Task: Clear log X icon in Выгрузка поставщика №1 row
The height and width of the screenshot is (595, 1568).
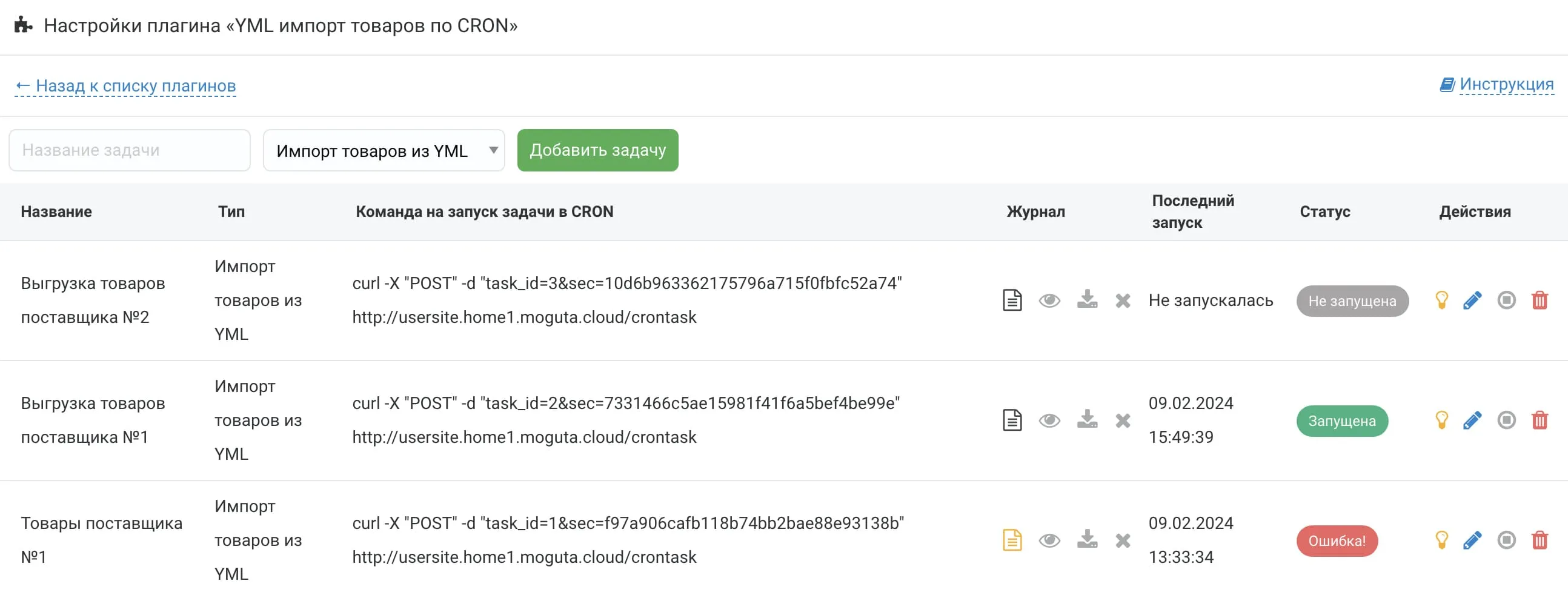Action: (1123, 420)
